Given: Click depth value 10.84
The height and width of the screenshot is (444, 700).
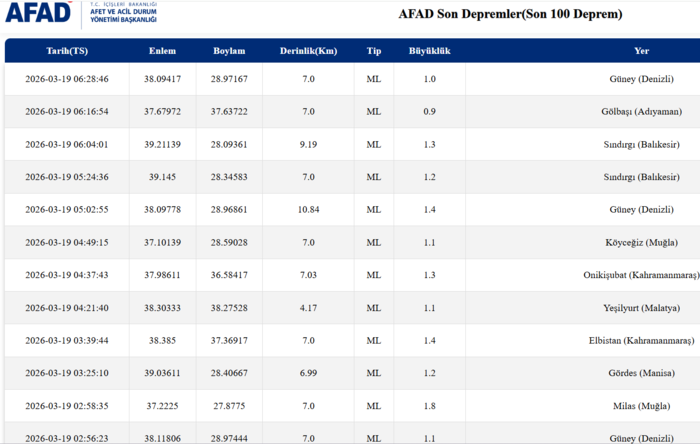Looking at the screenshot, I should (308, 210).
